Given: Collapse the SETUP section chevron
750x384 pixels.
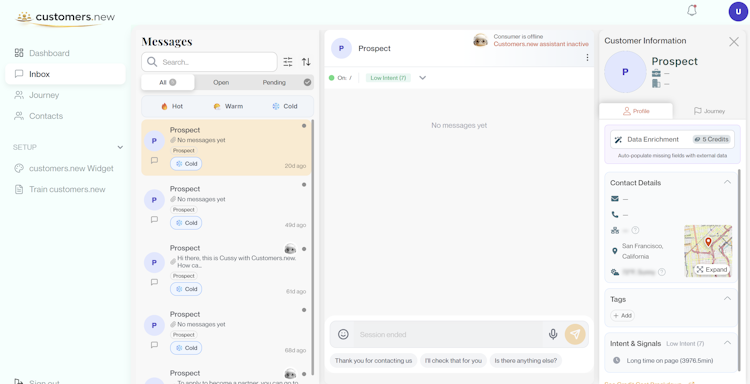Looking at the screenshot, I should point(120,147).
